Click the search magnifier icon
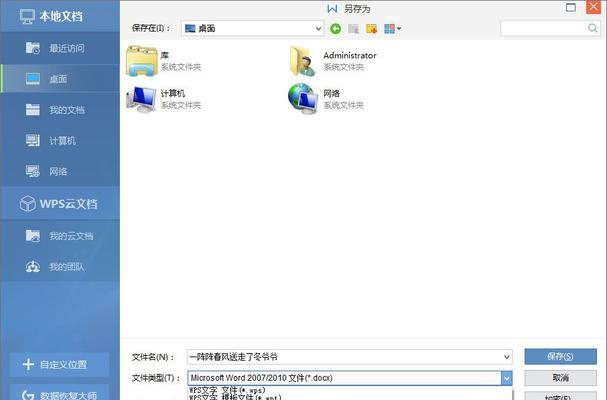This screenshot has width=607, height=400. click(x=593, y=28)
